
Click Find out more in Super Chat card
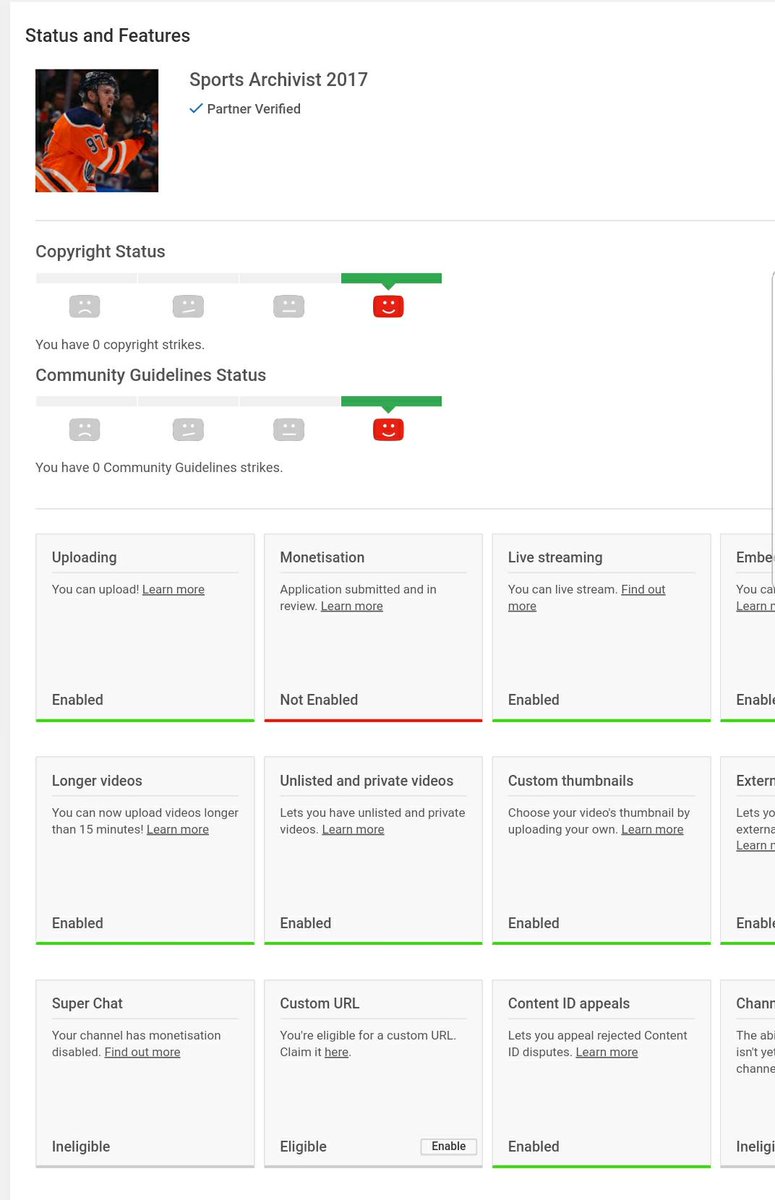(142, 1052)
